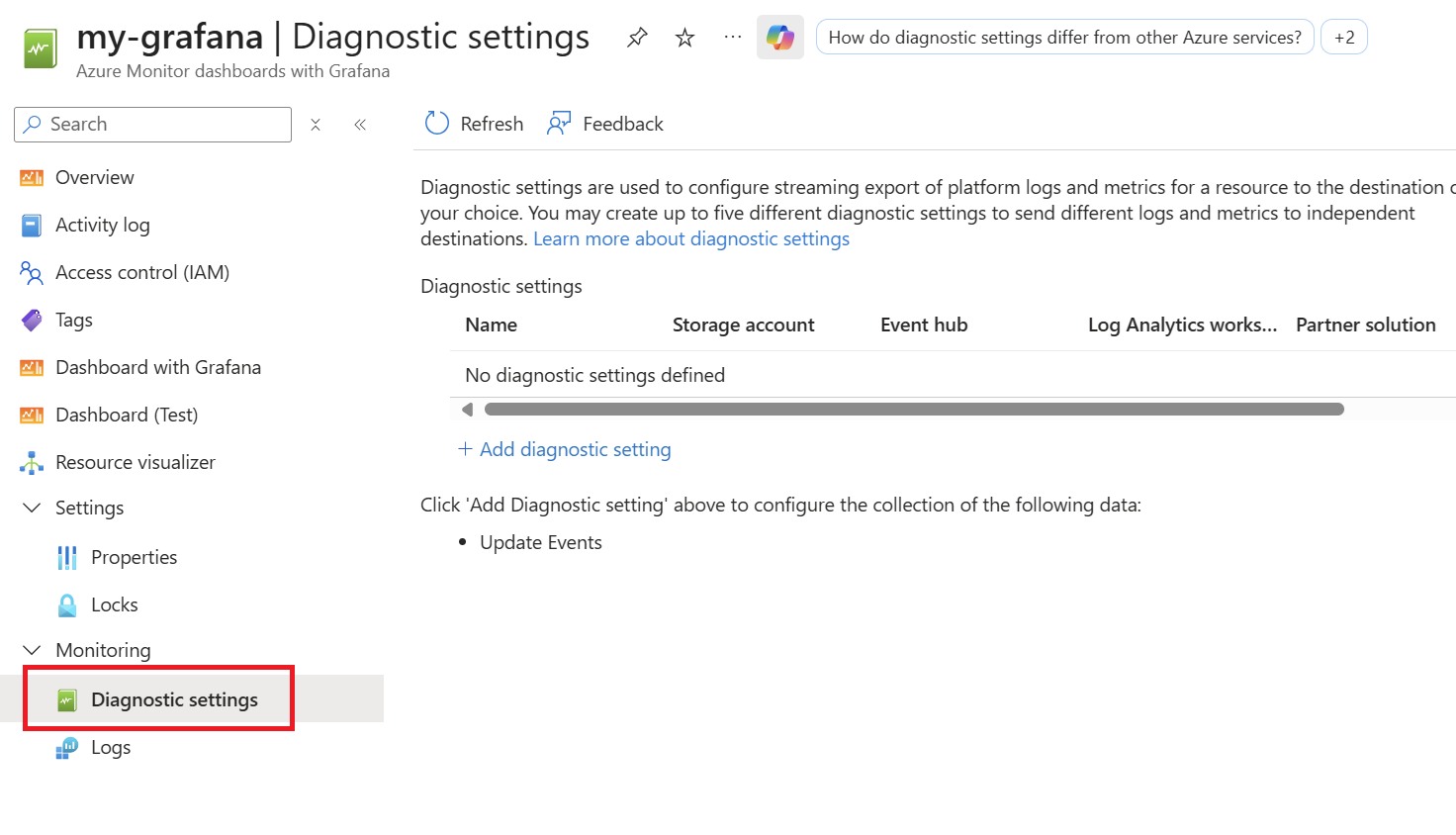The image size is (1456, 835).
Task: Open Learn more about diagnostic settings
Action: click(x=690, y=238)
